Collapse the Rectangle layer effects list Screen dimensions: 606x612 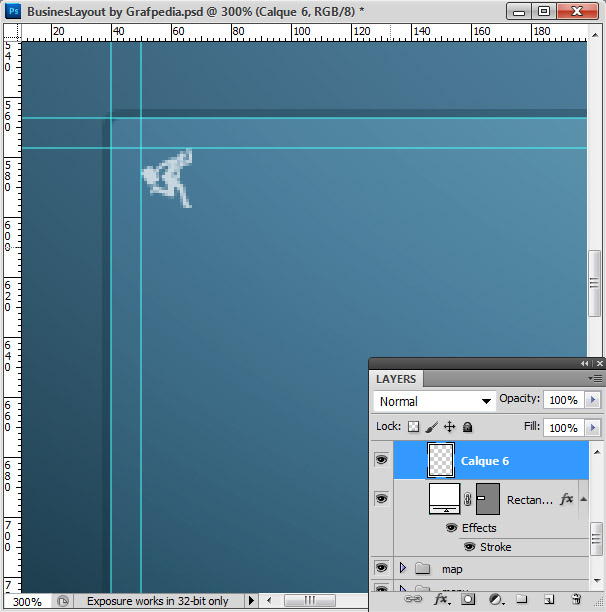583,499
